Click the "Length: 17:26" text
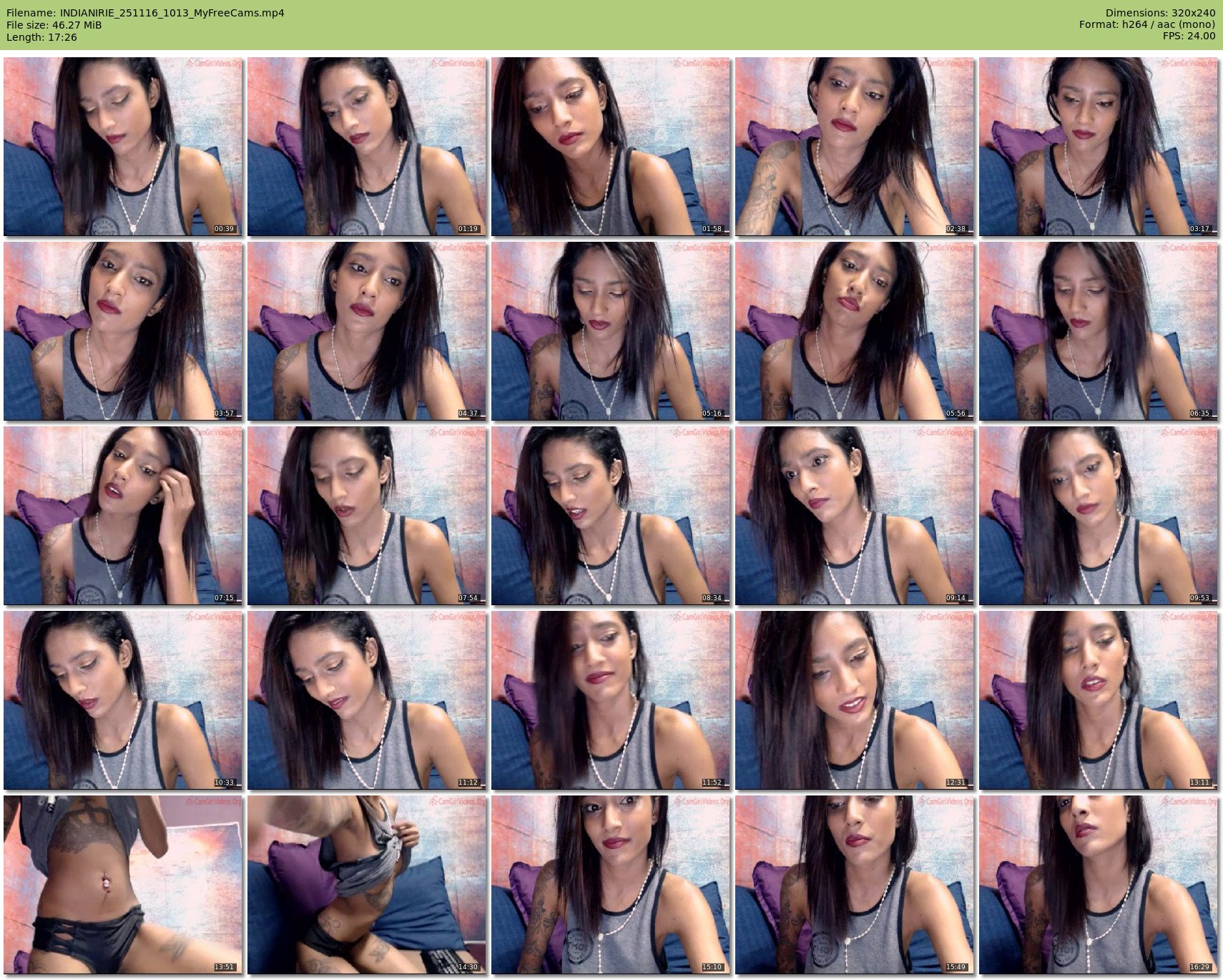 coord(41,37)
